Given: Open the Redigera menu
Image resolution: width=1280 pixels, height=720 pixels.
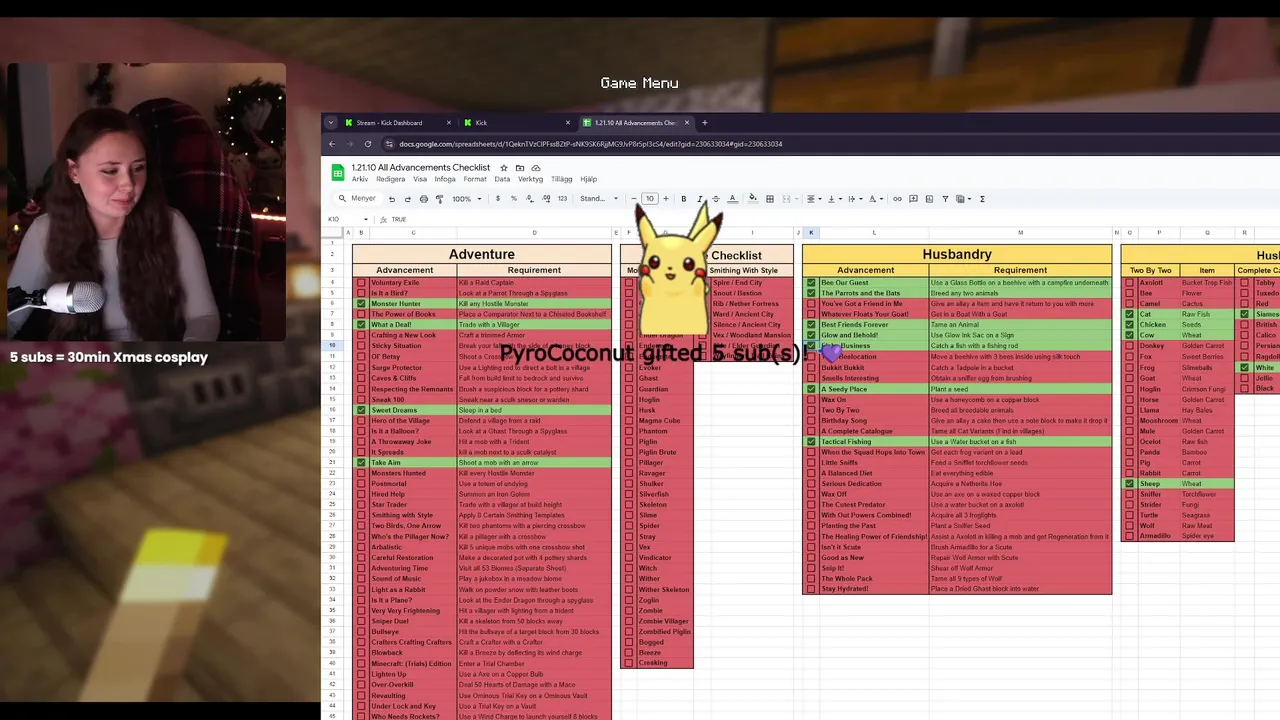Looking at the screenshot, I should (391, 179).
